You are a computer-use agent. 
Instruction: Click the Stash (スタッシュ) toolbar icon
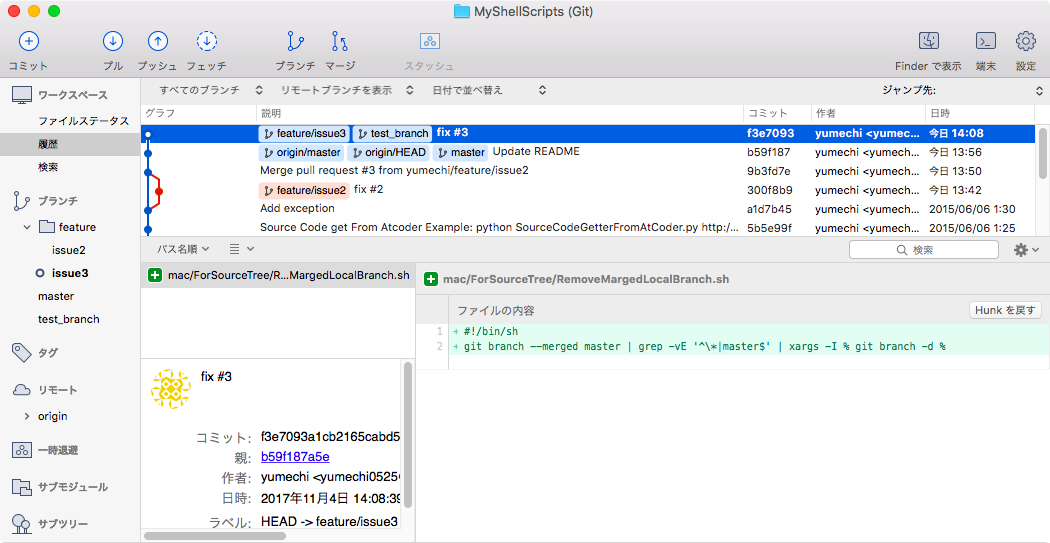pos(429,42)
